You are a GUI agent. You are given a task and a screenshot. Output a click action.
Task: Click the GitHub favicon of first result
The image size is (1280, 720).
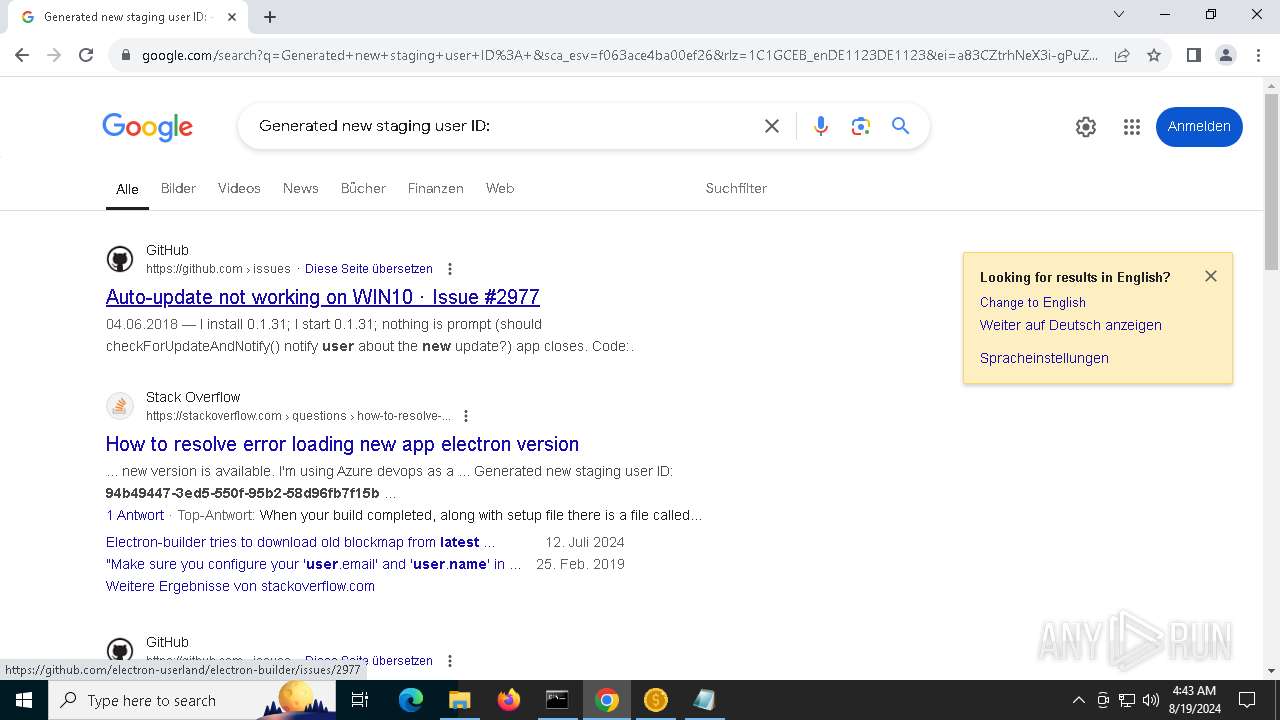pos(119,259)
